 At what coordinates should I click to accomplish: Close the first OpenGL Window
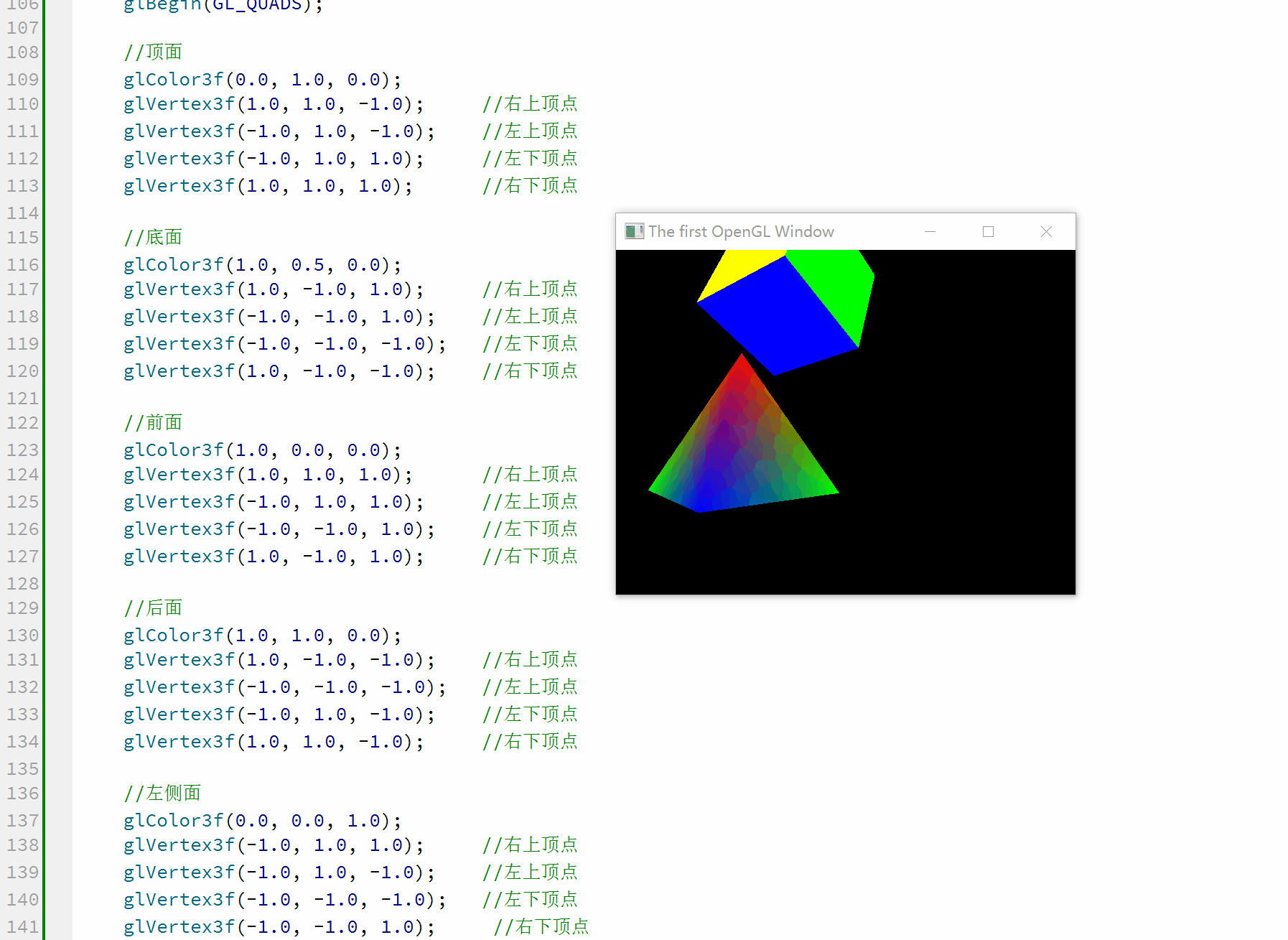(x=1046, y=231)
